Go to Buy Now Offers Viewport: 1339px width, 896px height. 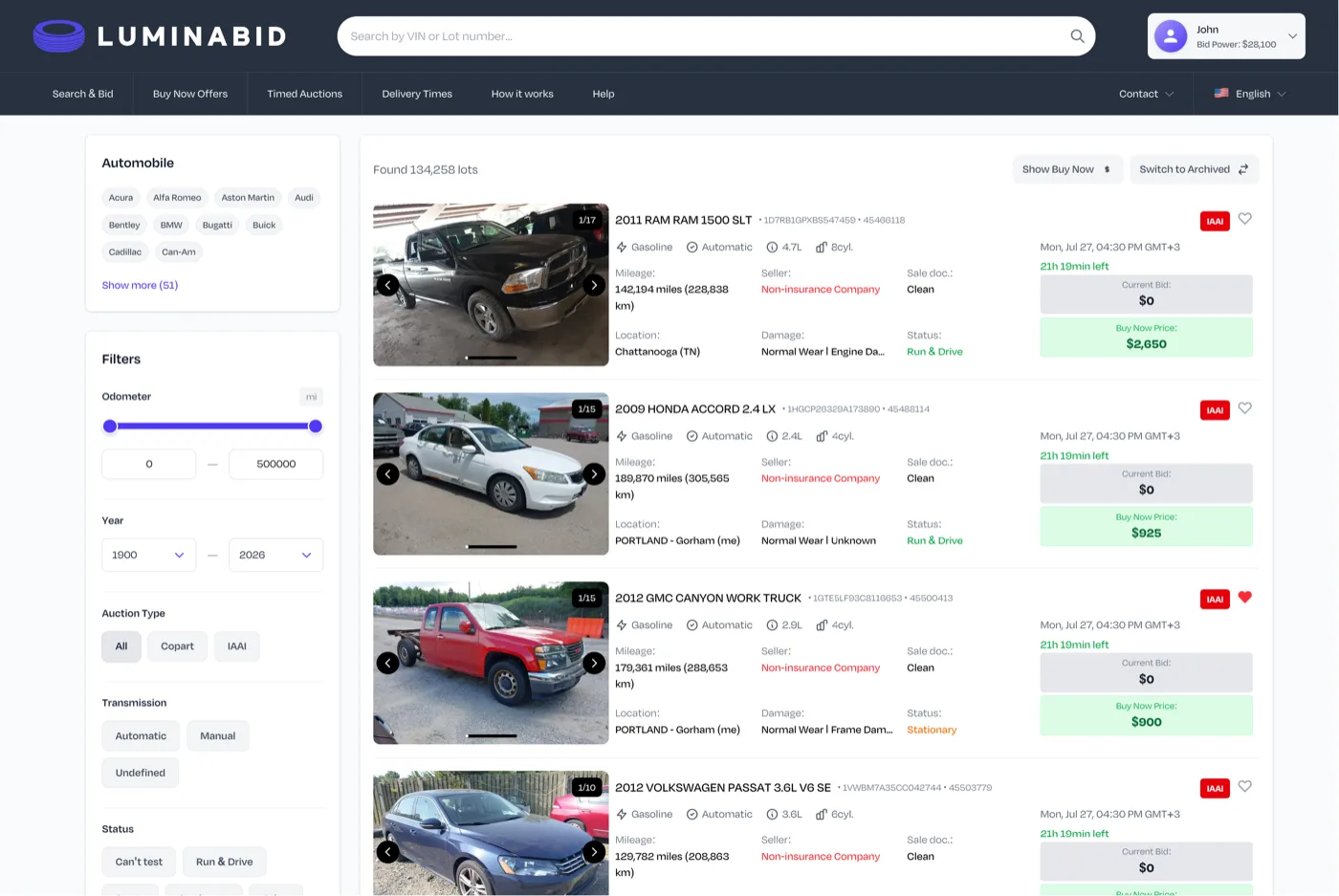[x=190, y=94]
